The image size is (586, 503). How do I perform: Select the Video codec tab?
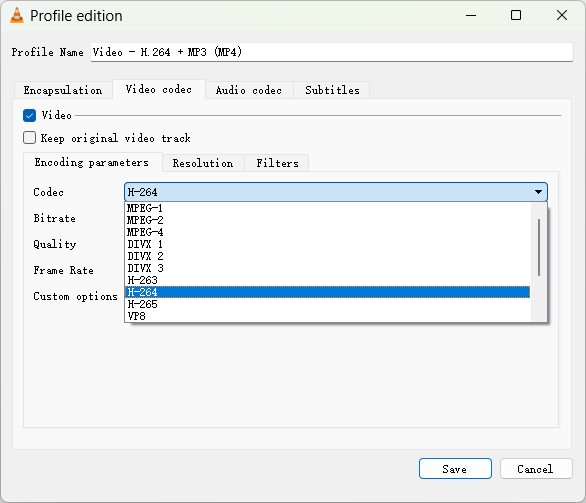point(159,89)
